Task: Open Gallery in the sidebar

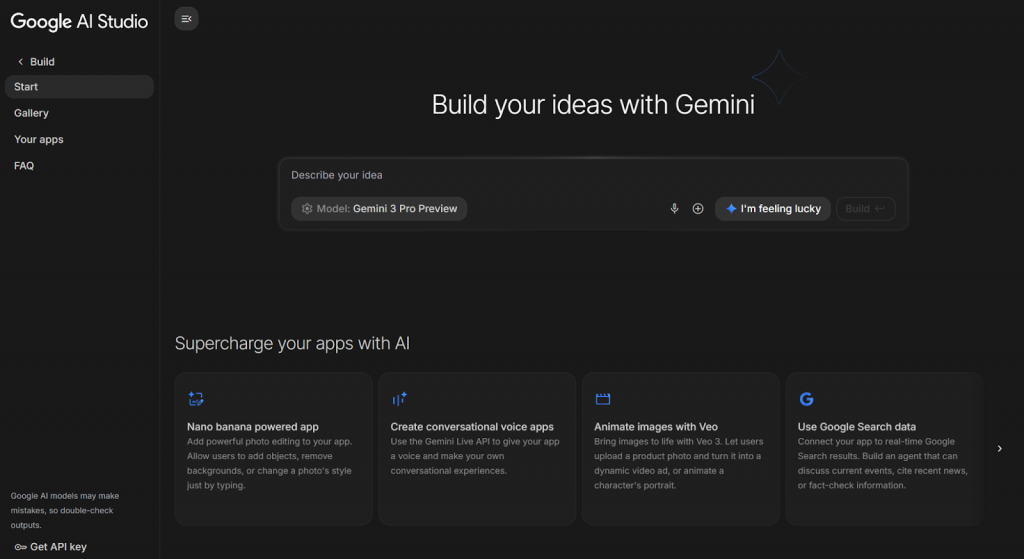Action: [x=32, y=113]
